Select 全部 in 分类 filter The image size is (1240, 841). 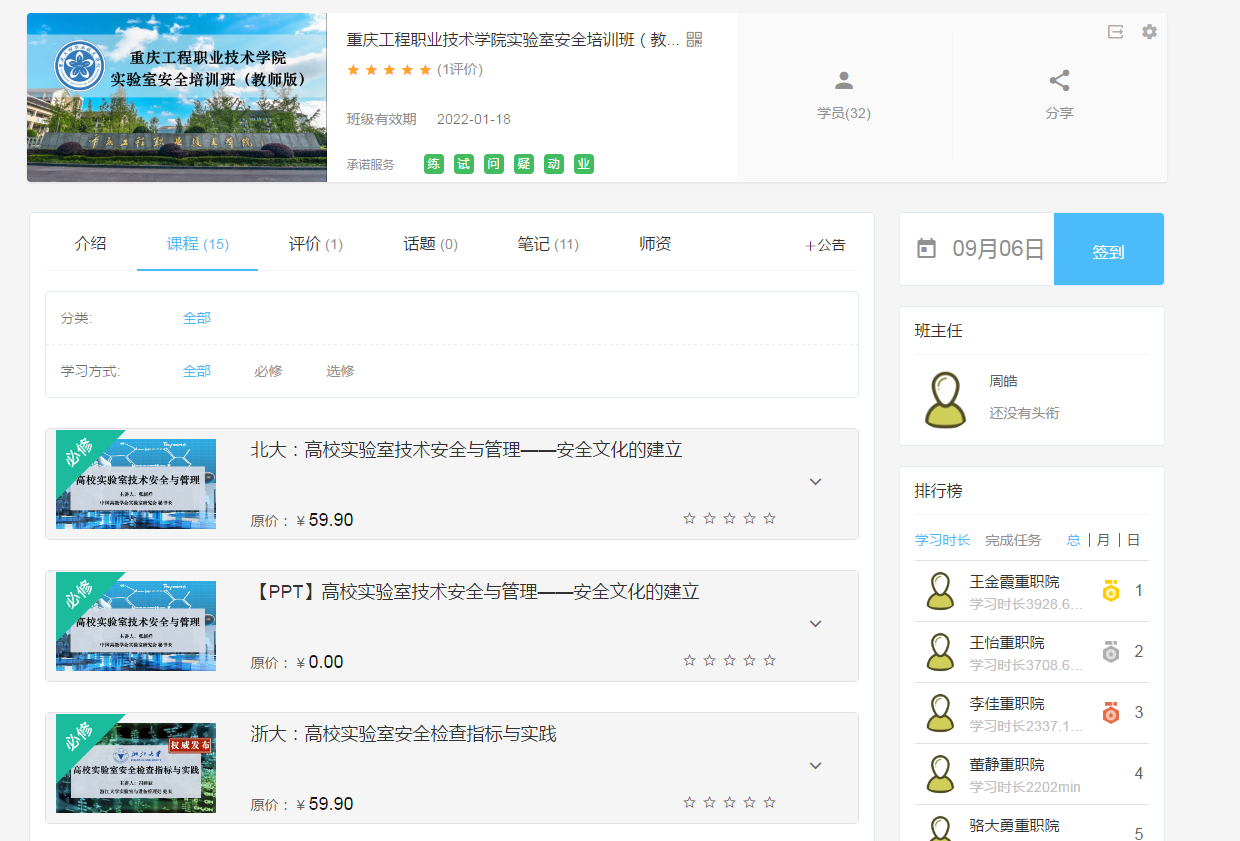coord(197,318)
